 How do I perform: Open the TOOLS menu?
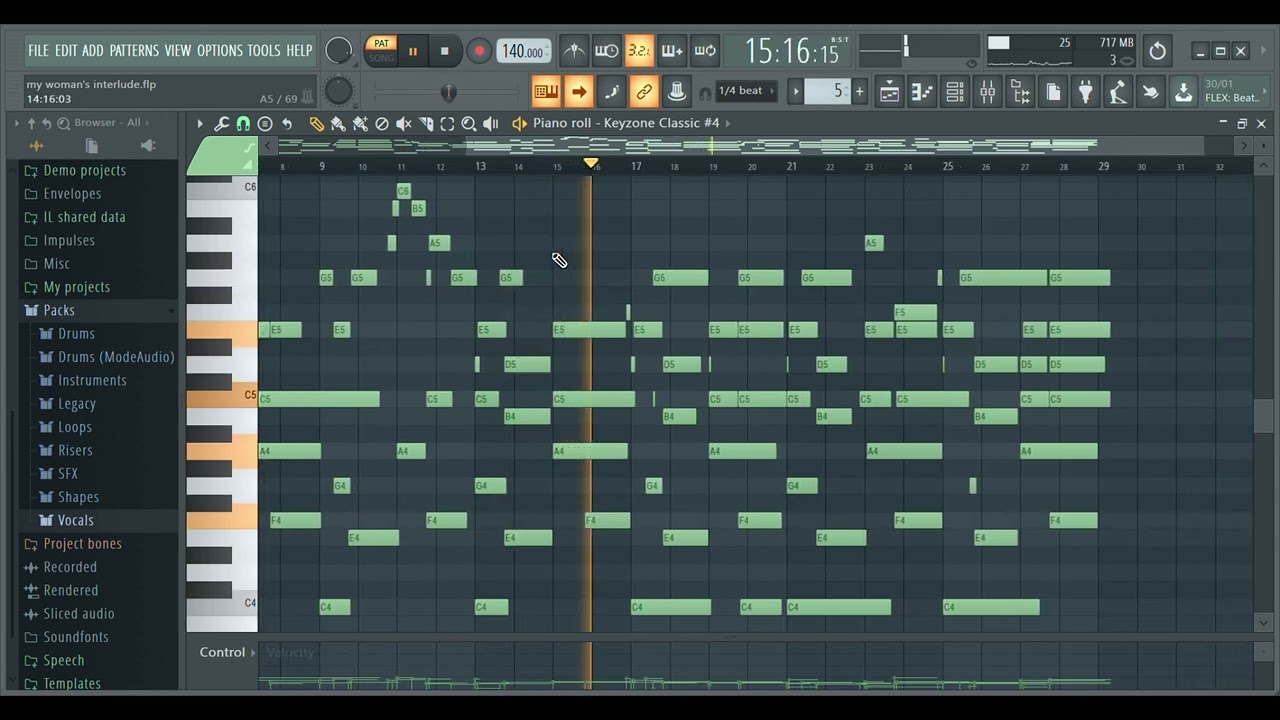point(264,50)
